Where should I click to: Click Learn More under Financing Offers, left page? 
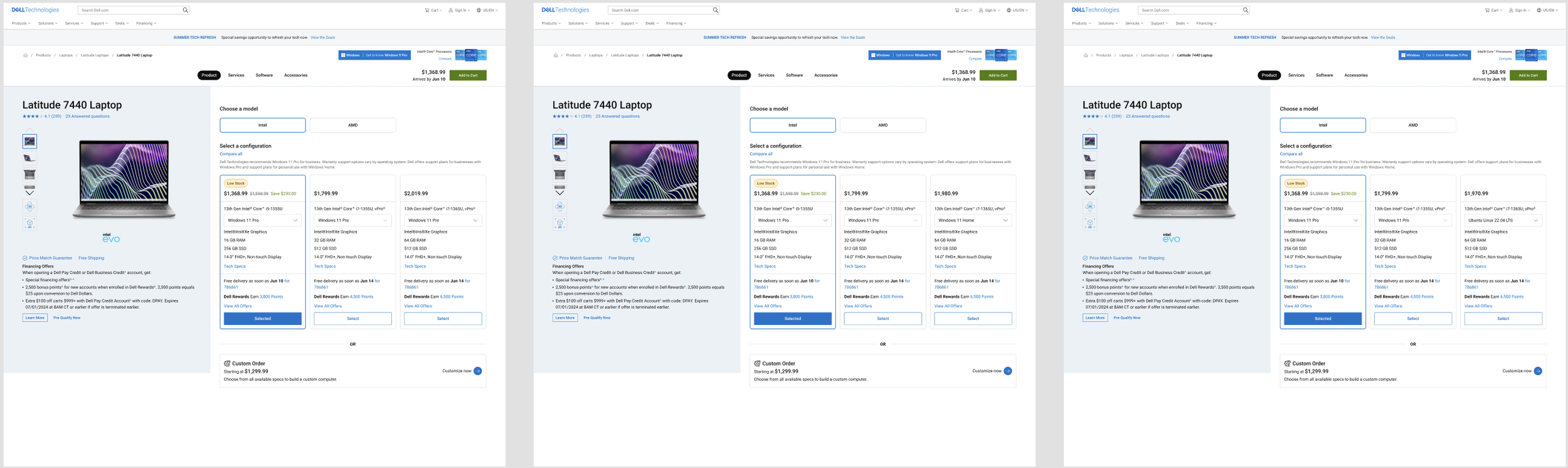[34, 318]
